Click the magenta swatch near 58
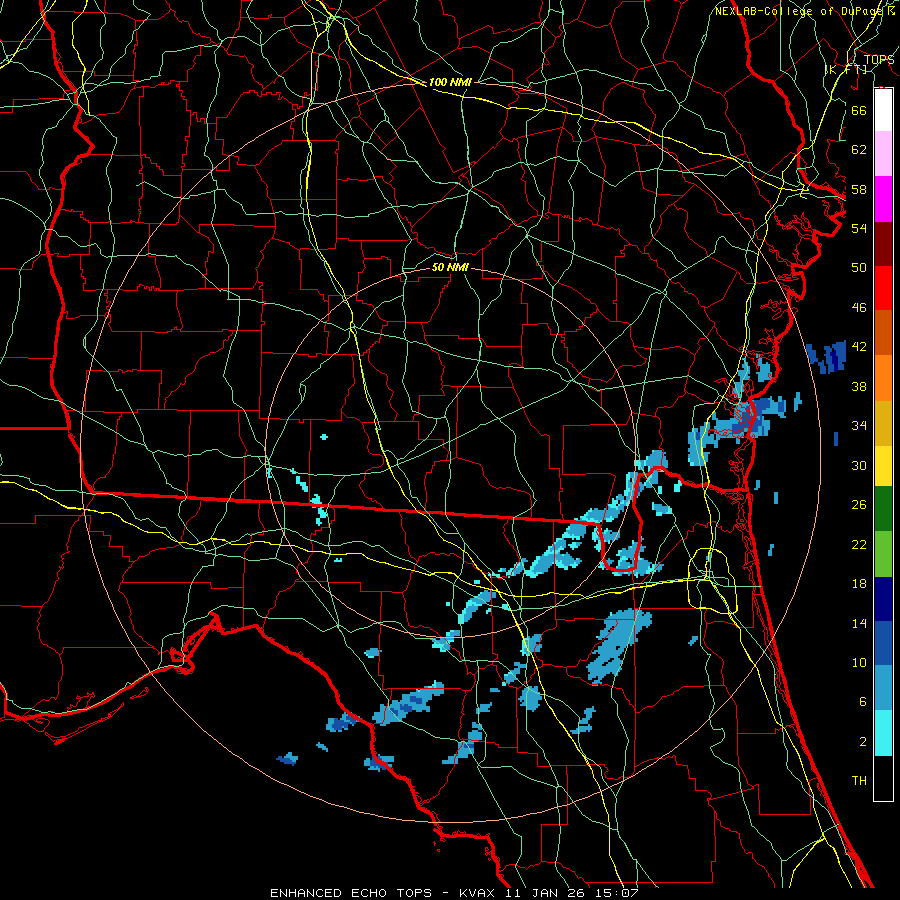Image resolution: width=900 pixels, height=900 pixels. click(x=883, y=199)
